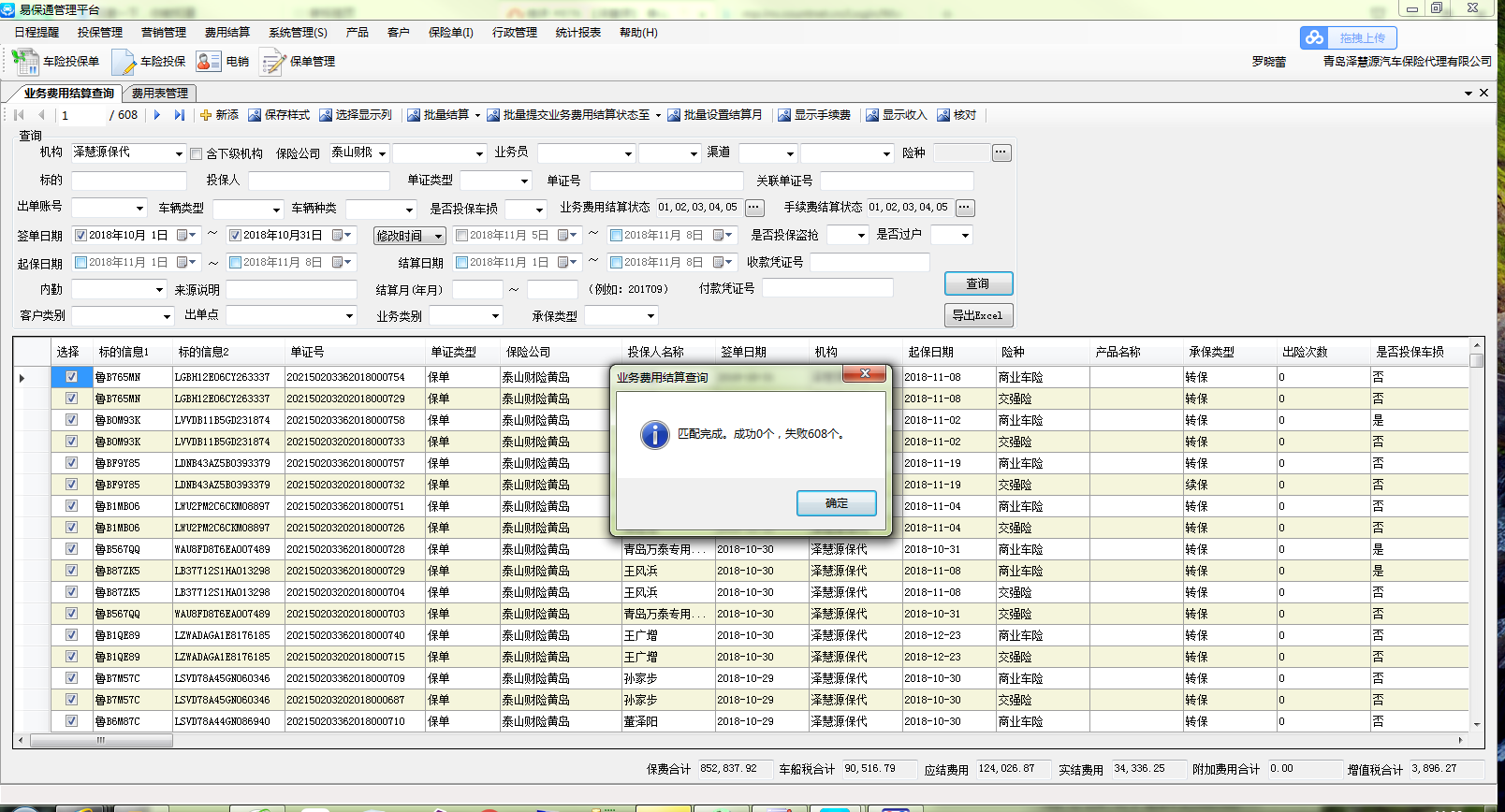Click the 新添 add record icon
Viewport: 1505px width, 812px height.
coord(206,115)
